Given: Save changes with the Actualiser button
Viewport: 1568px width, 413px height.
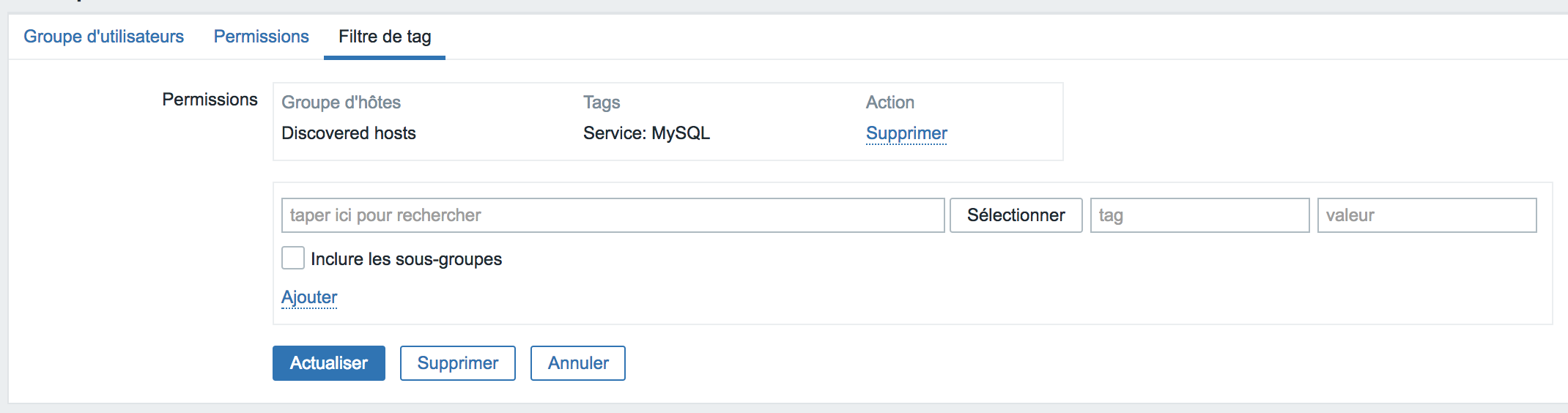Looking at the screenshot, I should click(329, 363).
